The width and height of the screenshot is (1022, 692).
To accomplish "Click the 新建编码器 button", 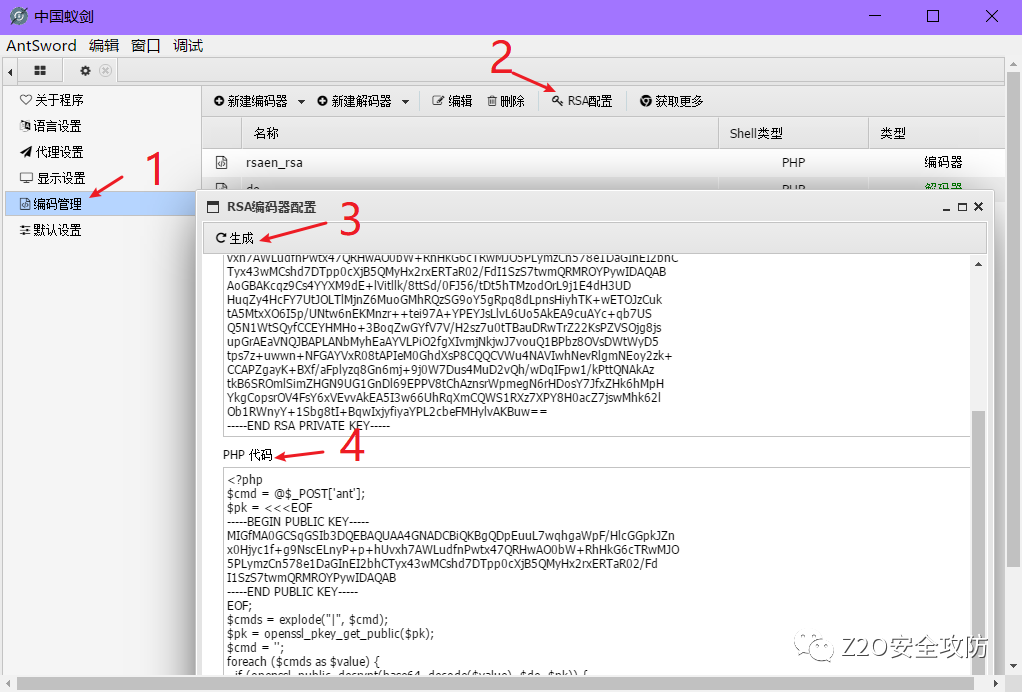I will (x=251, y=101).
